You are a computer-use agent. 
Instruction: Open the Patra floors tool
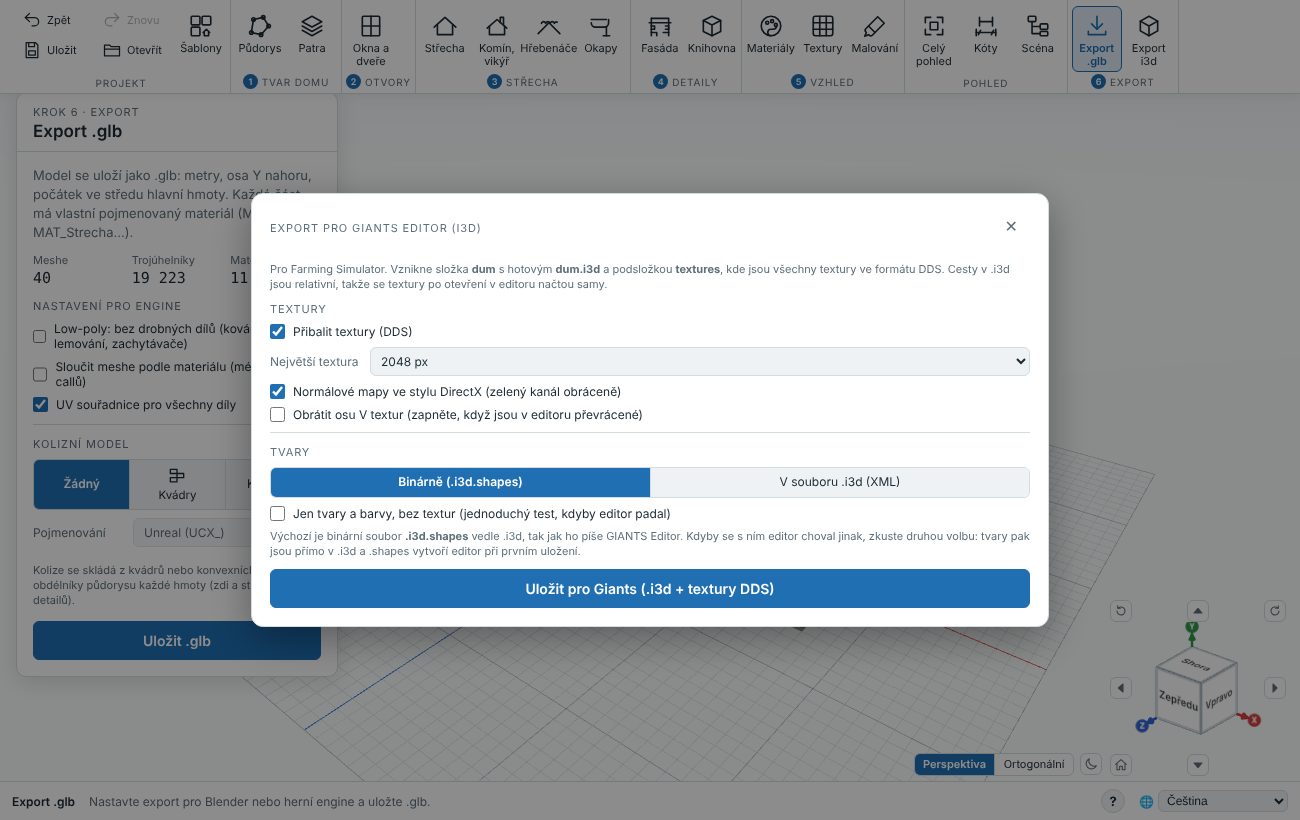click(312, 34)
